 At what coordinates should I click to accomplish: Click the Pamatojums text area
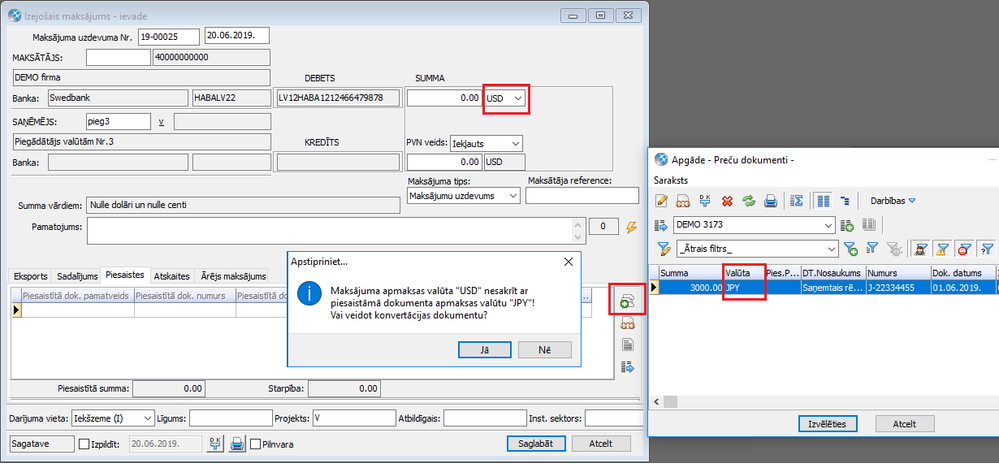(x=330, y=230)
